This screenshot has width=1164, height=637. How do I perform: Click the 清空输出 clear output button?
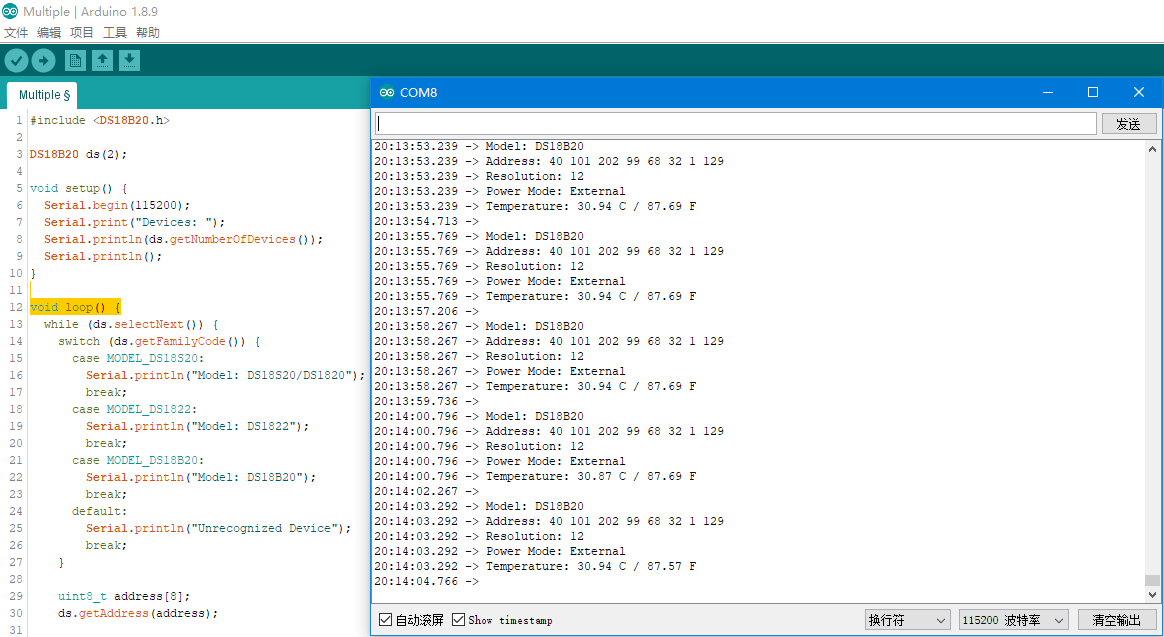pos(1116,620)
